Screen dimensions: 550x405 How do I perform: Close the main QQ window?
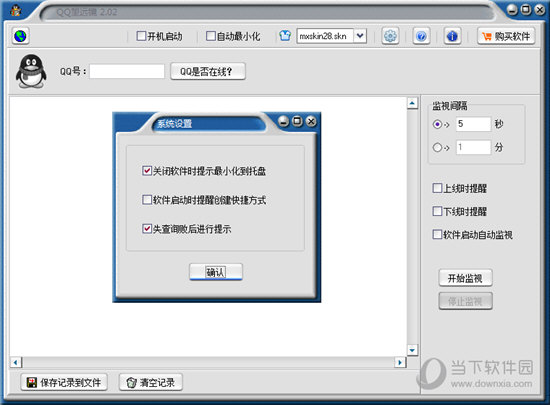point(539,10)
